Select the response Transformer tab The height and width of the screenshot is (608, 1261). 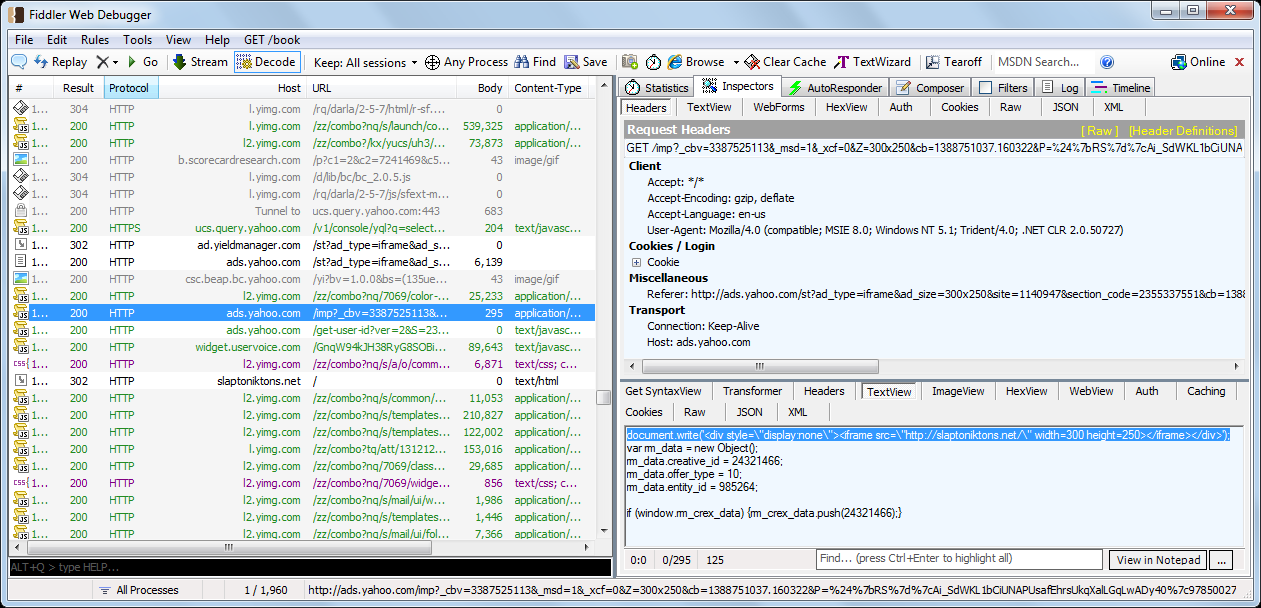click(753, 391)
